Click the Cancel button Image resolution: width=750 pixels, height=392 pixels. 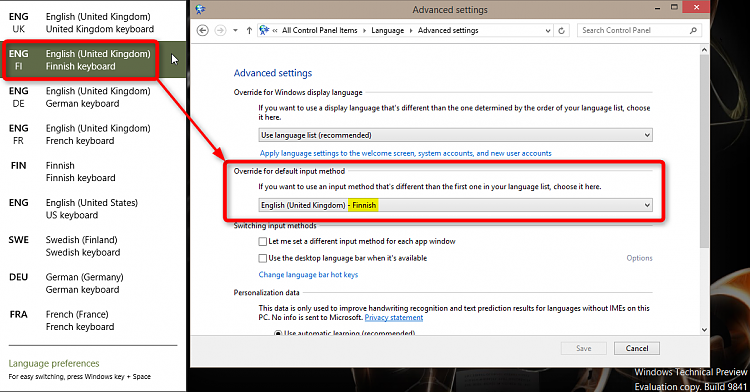(637, 348)
